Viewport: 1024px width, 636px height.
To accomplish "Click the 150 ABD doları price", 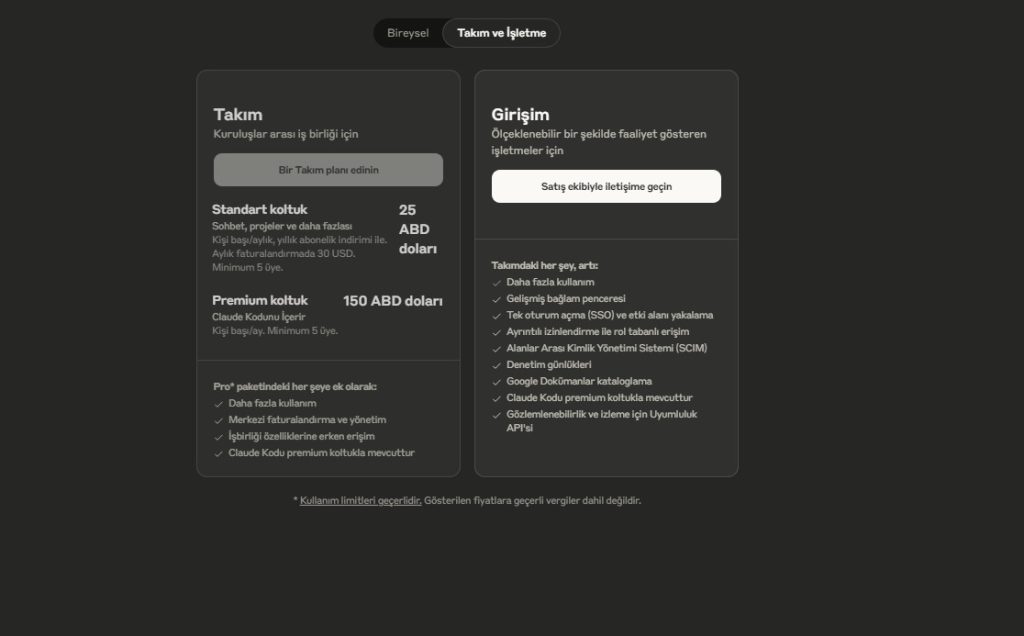I will click(392, 301).
